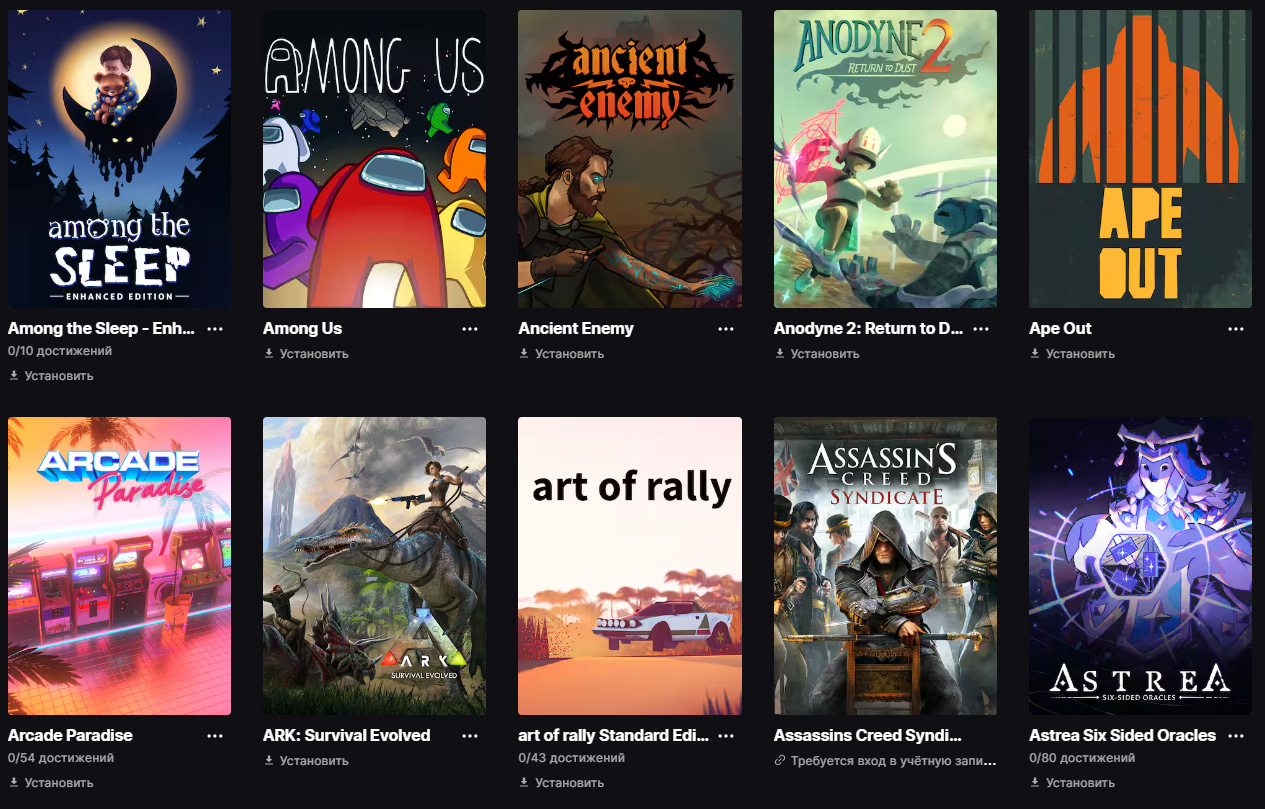The image size is (1265, 809).
Task: Select the Ancient Enemy cover art
Action: pos(630,159)
